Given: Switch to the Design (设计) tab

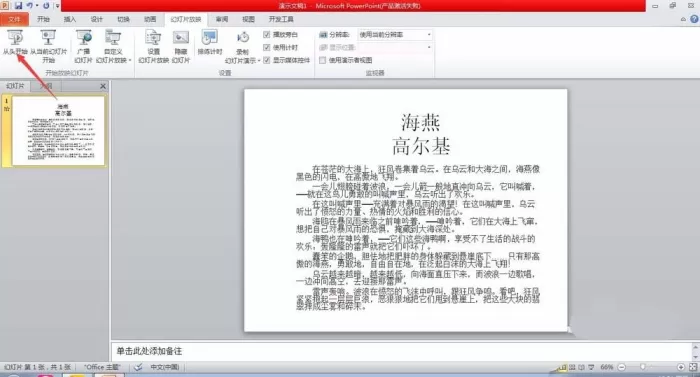Looking at the screenshot, I should (x=96, y=19).
